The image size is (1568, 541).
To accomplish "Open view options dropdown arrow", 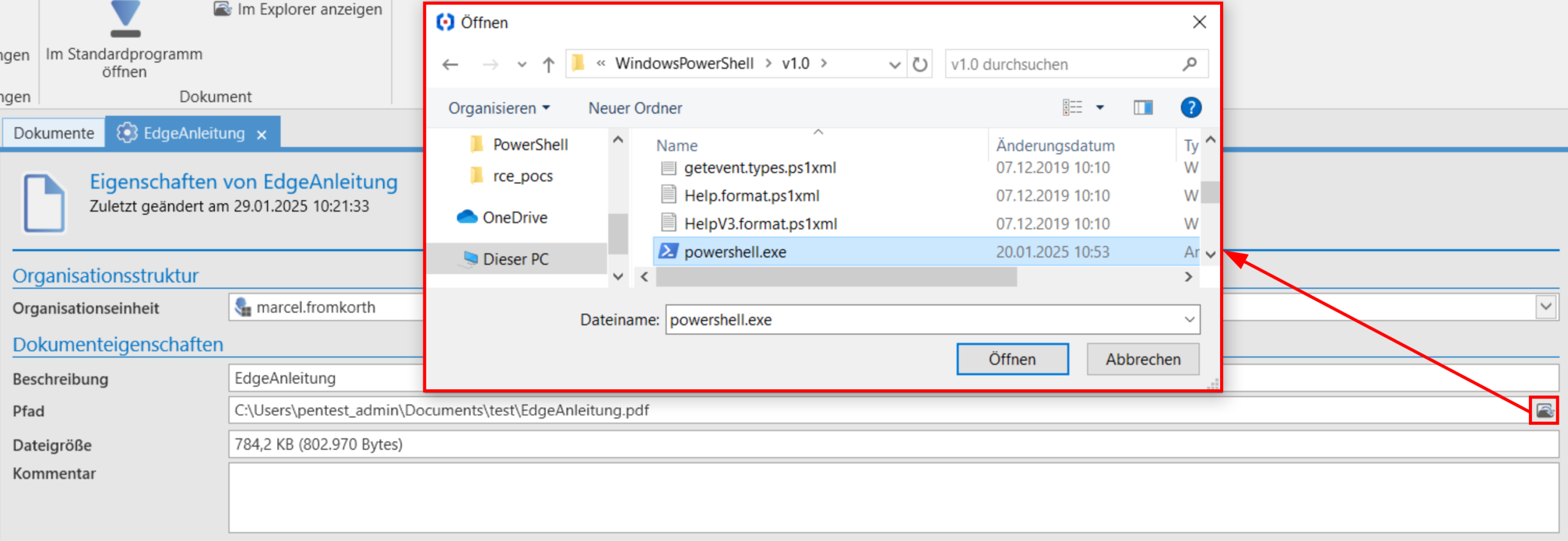I will point(1100,108).
